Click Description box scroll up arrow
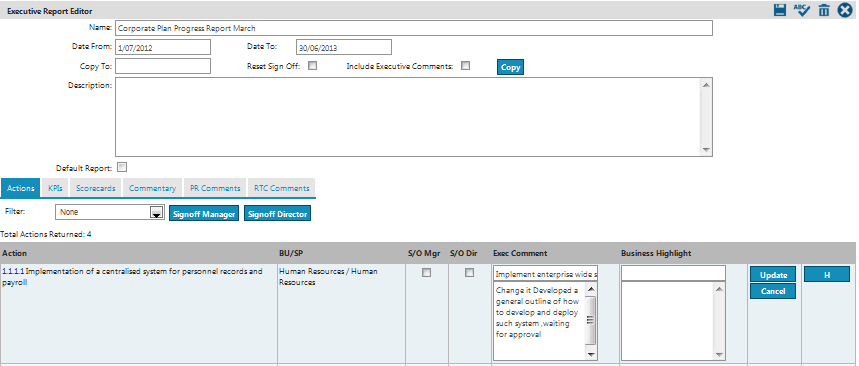Screen dimensions: 859x366 [706, 84]
